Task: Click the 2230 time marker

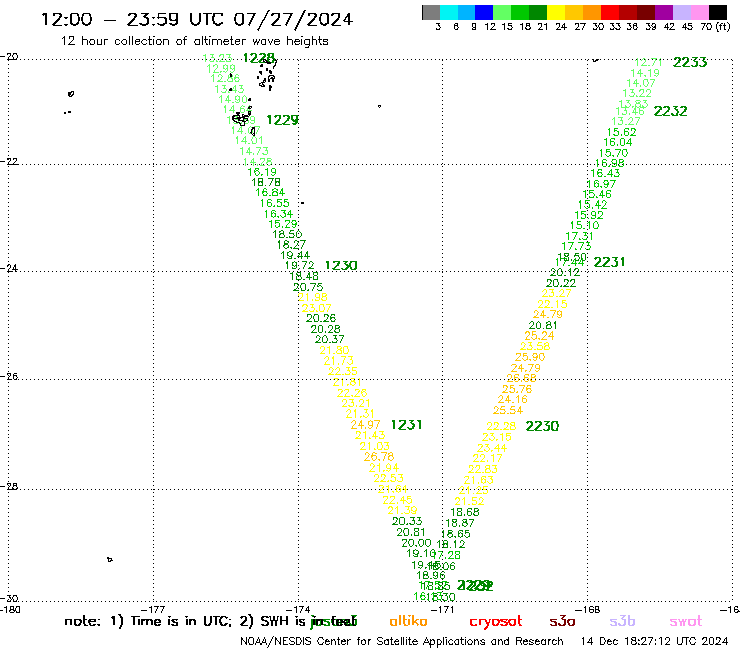Action: [x=542, y=426]
